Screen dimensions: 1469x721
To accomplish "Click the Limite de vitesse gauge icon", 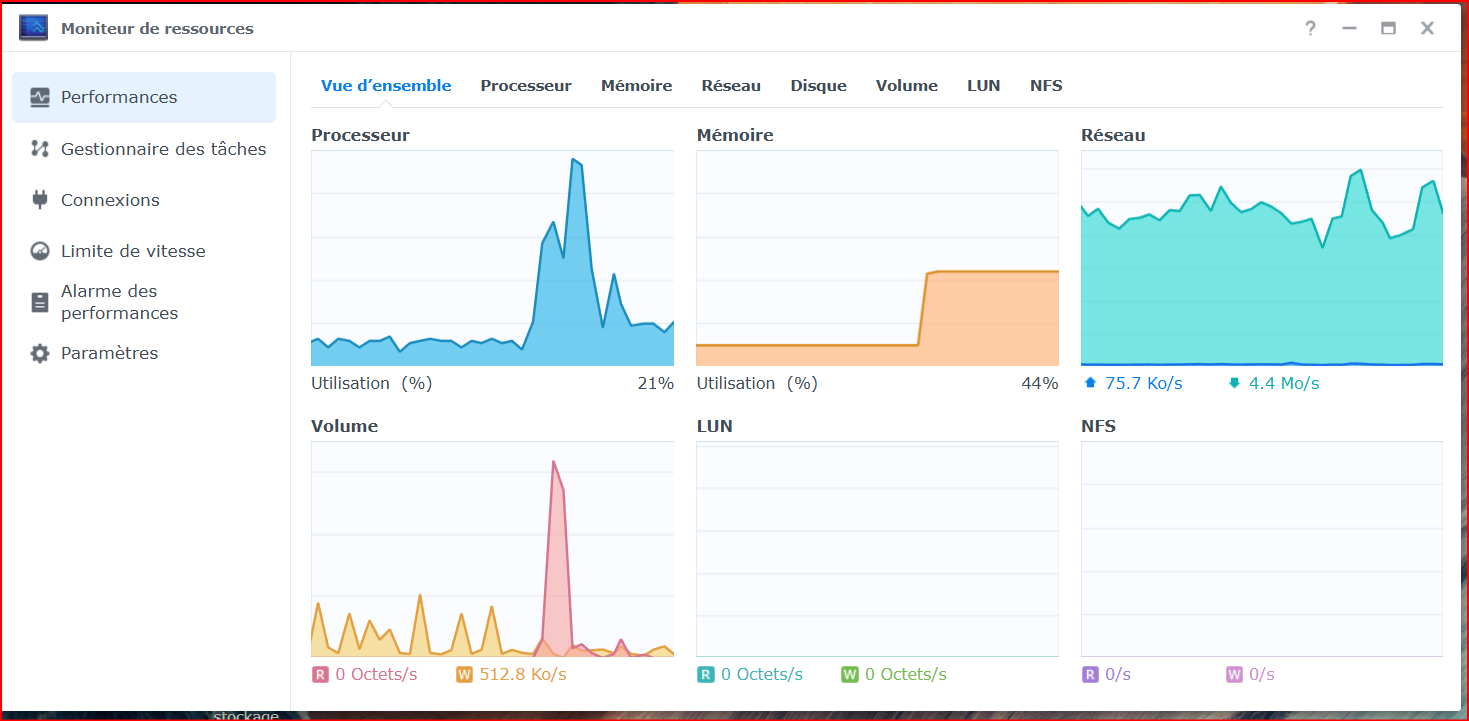I will (x=40, y=251).
